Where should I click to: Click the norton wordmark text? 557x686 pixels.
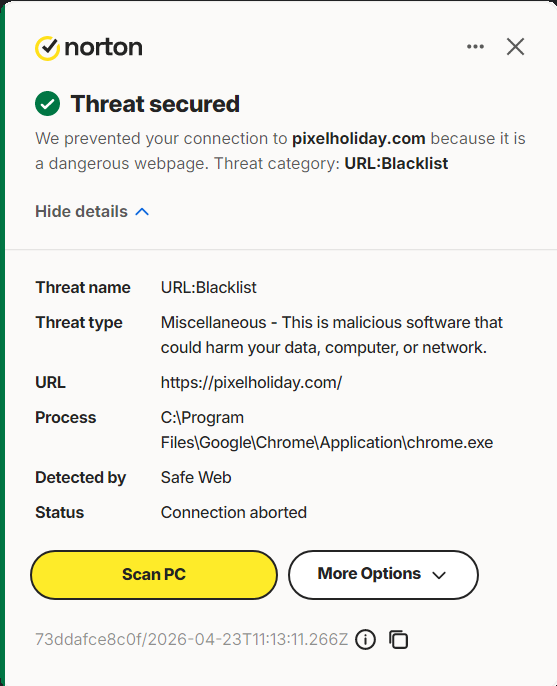click(x=103, y=47)
